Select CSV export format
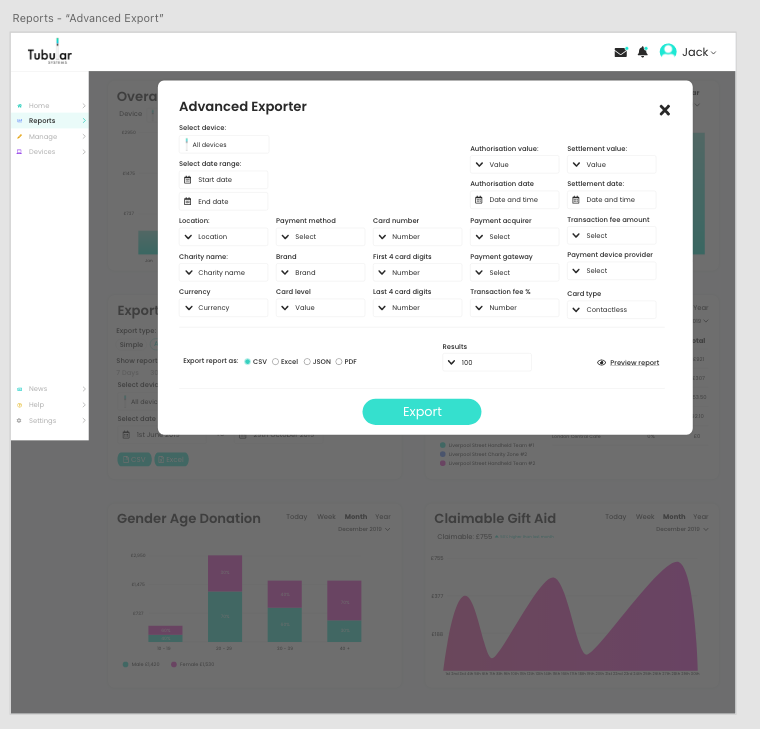760x729 pixels. (248, 361)
